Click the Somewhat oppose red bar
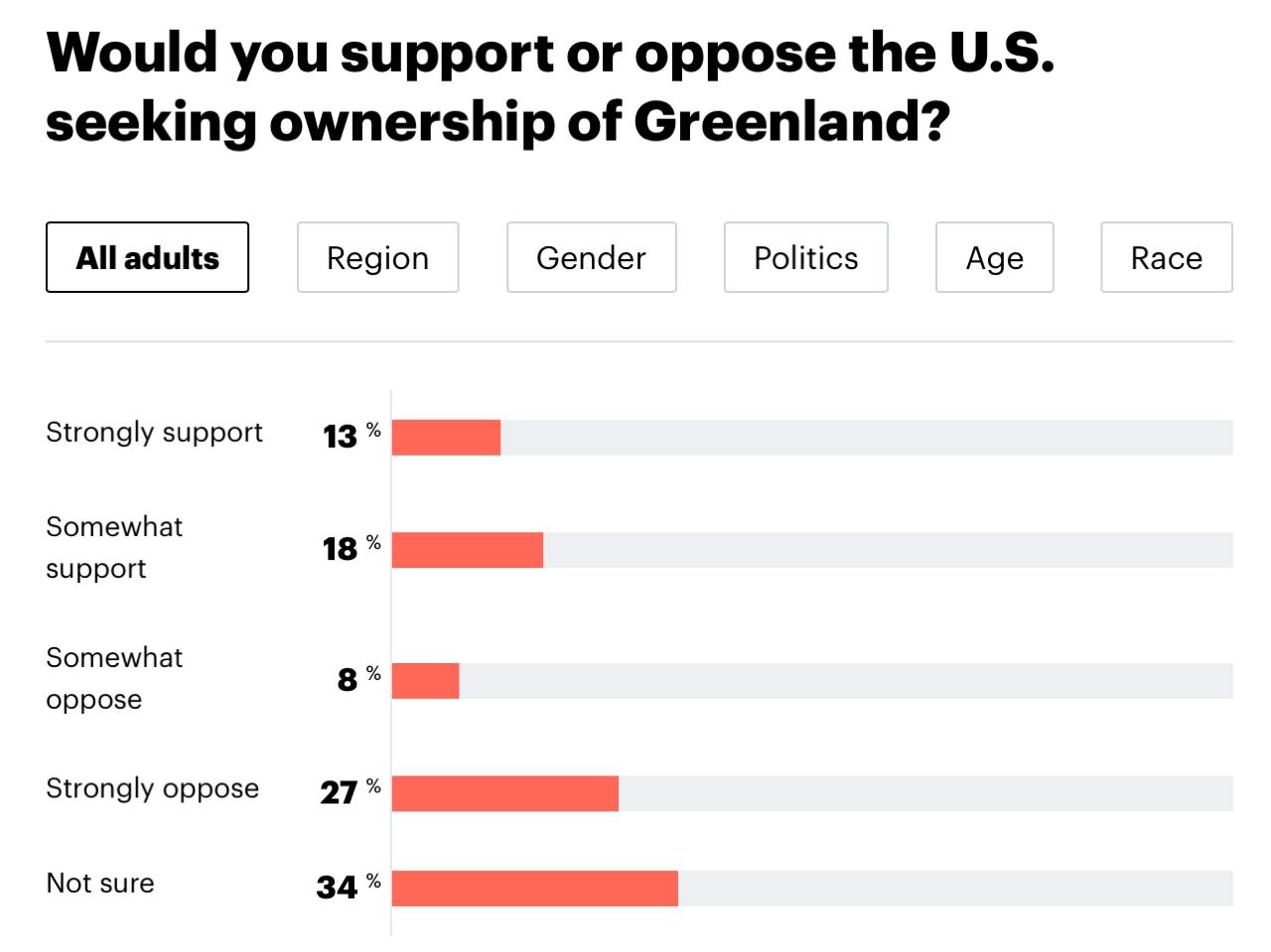Image resolution: width=1271 pixels, height=952 pixels. (x=425, y=681)
